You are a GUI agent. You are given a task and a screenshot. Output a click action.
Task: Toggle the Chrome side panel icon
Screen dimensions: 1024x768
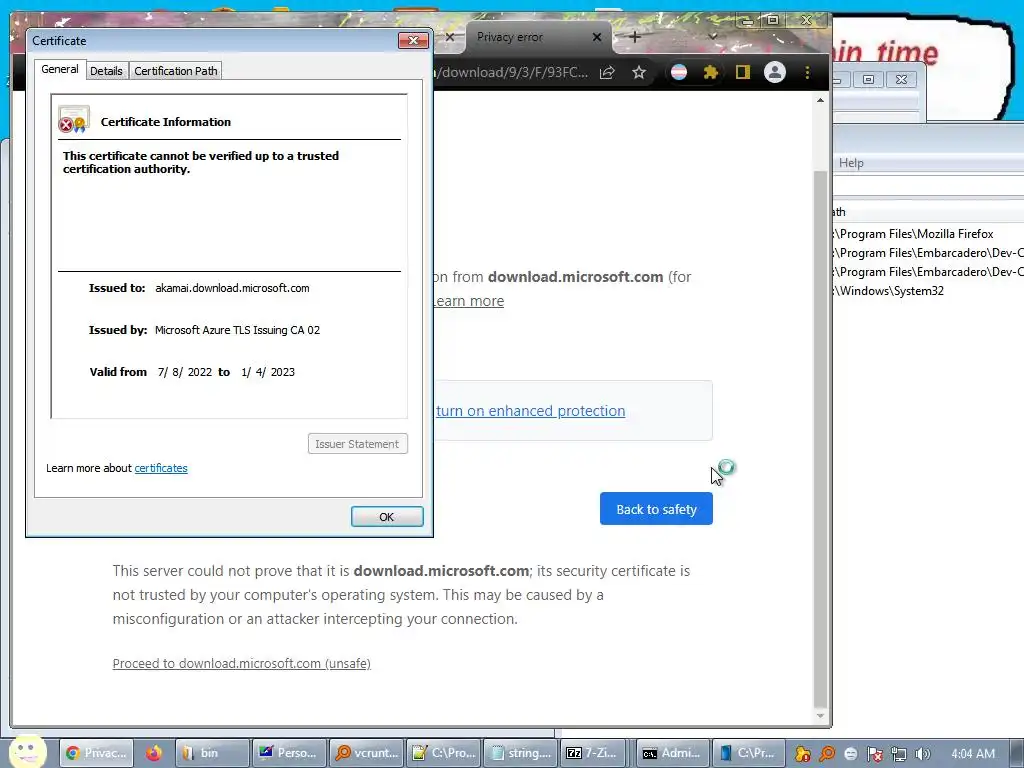coord(743,72)
